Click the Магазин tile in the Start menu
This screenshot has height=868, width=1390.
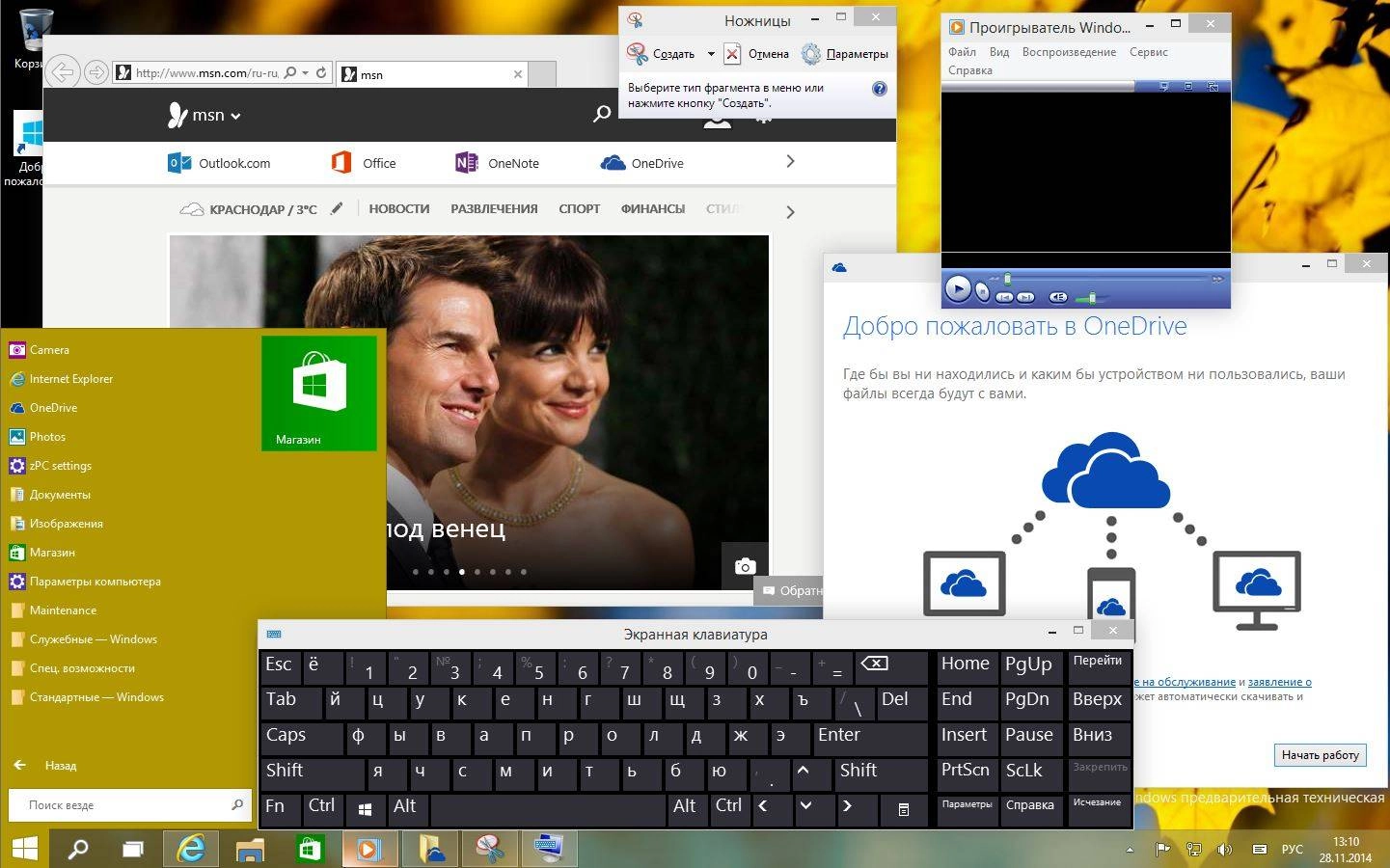tap(319, 393)
